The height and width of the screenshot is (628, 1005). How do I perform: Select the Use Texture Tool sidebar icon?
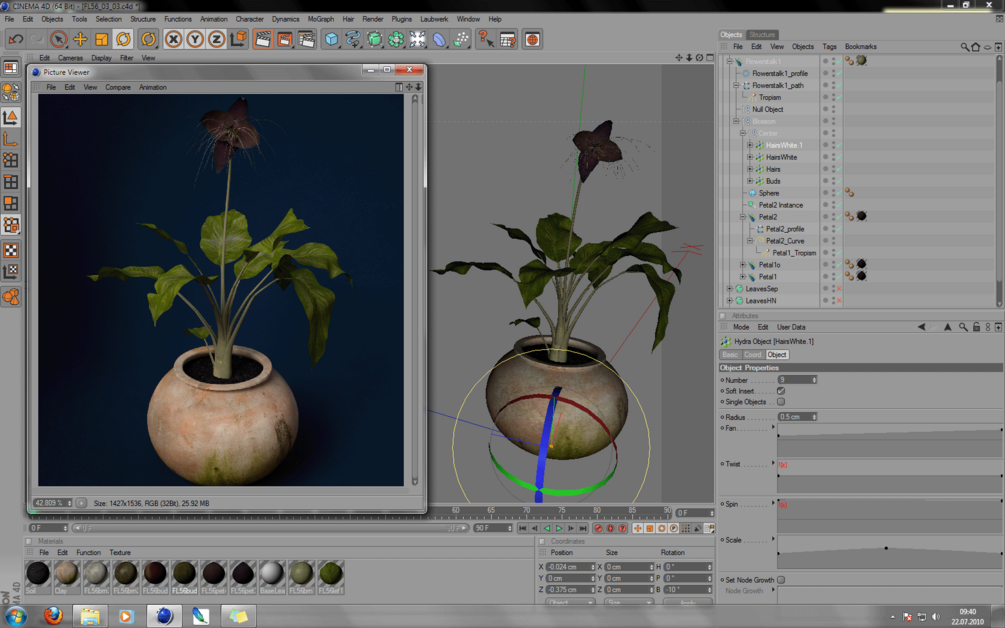11,250
